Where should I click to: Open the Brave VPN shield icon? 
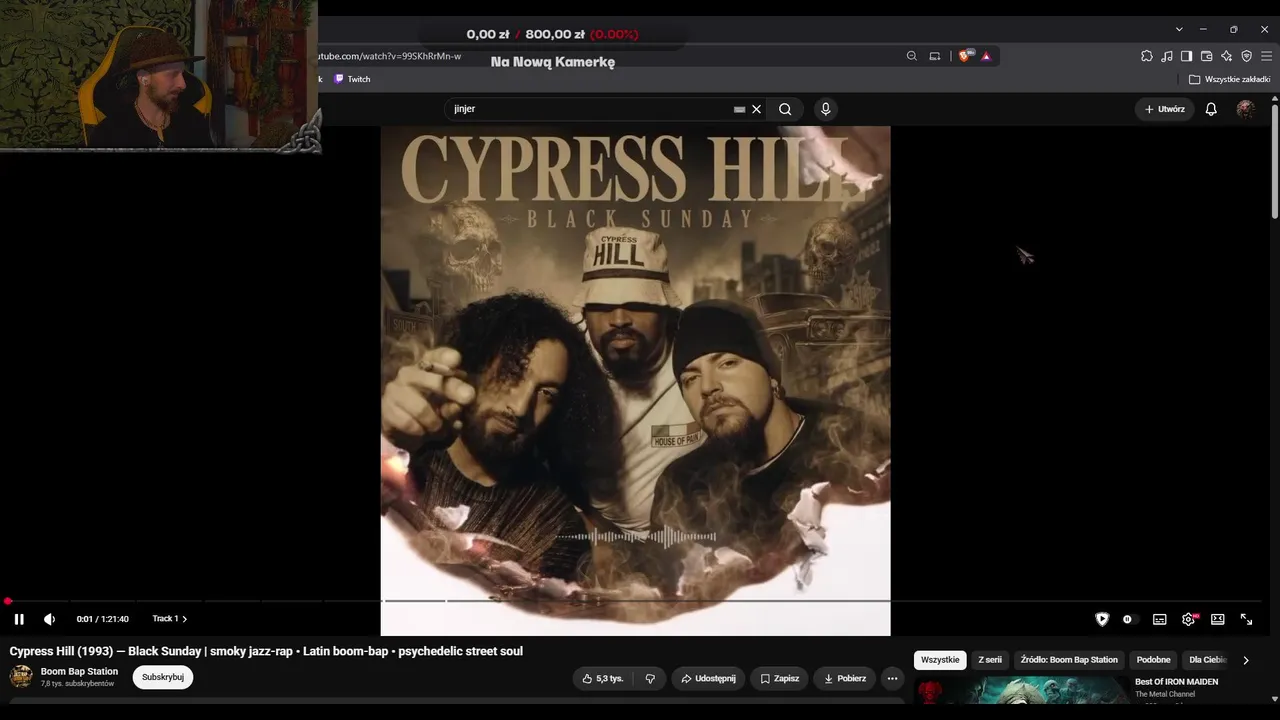(x=1246, y=56)
